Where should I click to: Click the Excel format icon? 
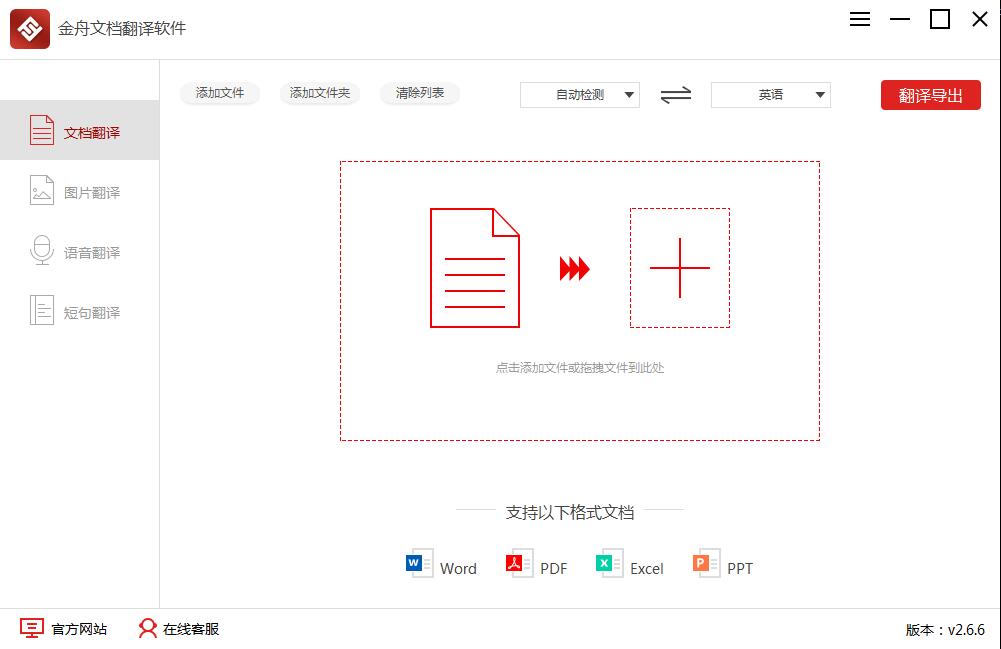606,562
